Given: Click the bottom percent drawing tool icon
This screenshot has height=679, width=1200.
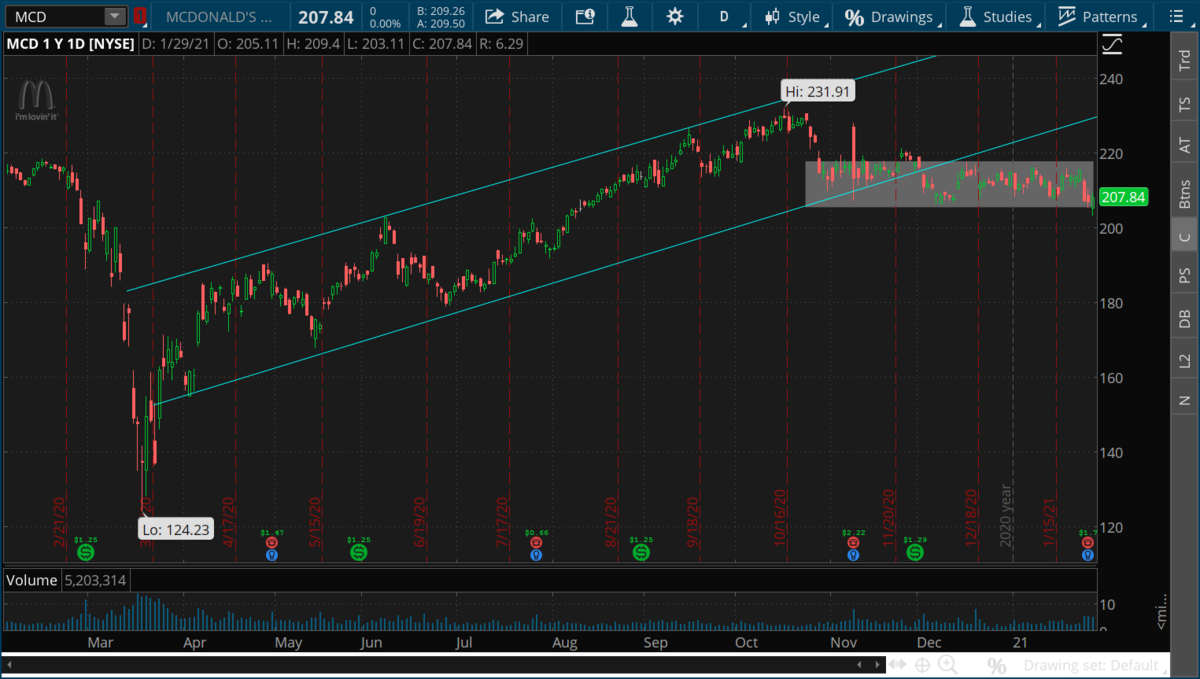Looking at the screenshot, I should coord(996,665).
